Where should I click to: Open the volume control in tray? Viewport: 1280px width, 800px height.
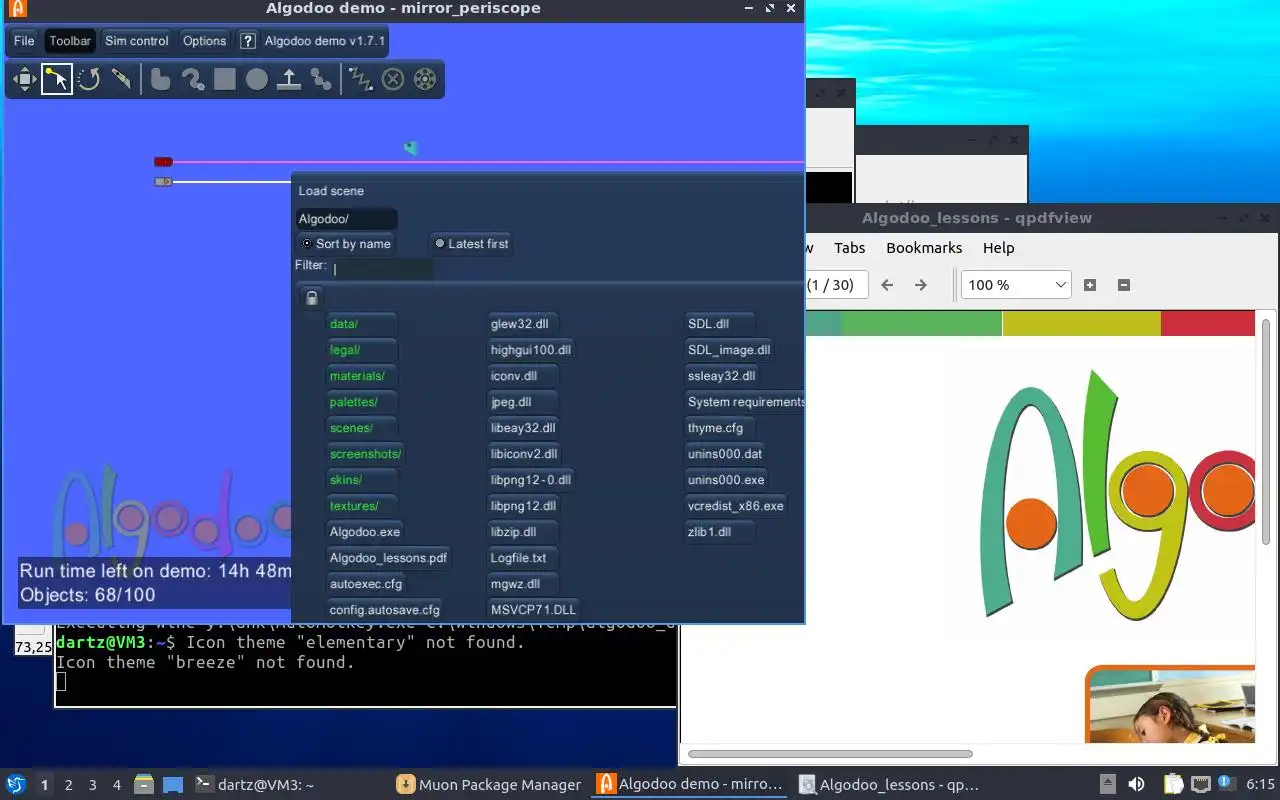[1136, 784]
